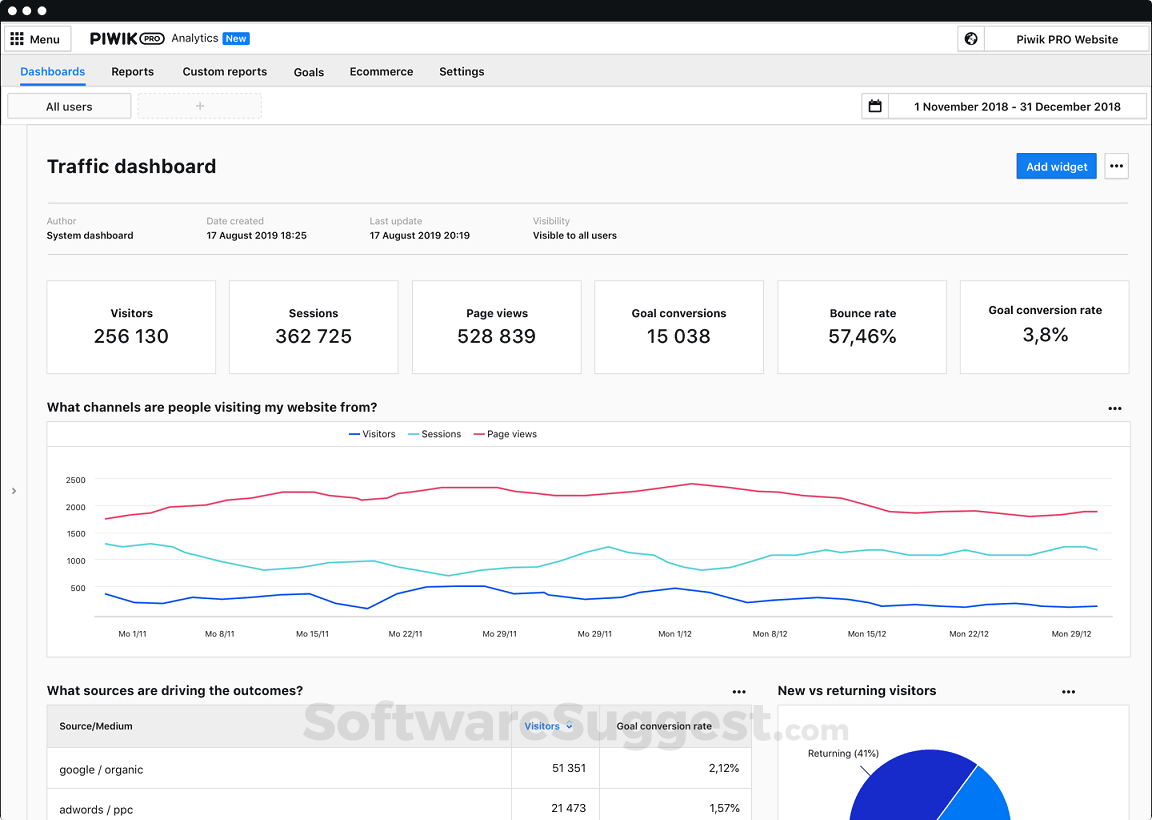Open the sources widget ellipsis menu
This screenshot has width=1152, height=820.
tap(739, 691)
